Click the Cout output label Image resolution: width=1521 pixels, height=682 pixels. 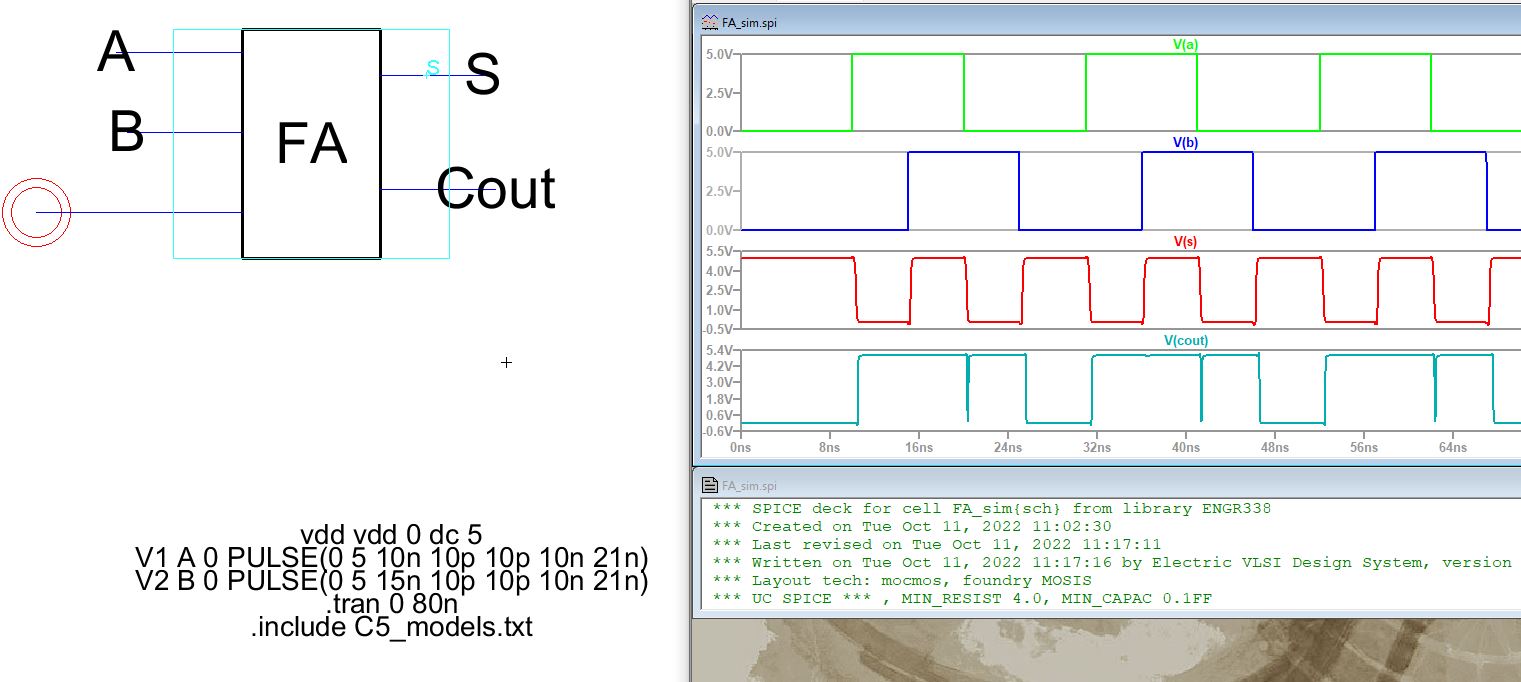coord(496,188)
